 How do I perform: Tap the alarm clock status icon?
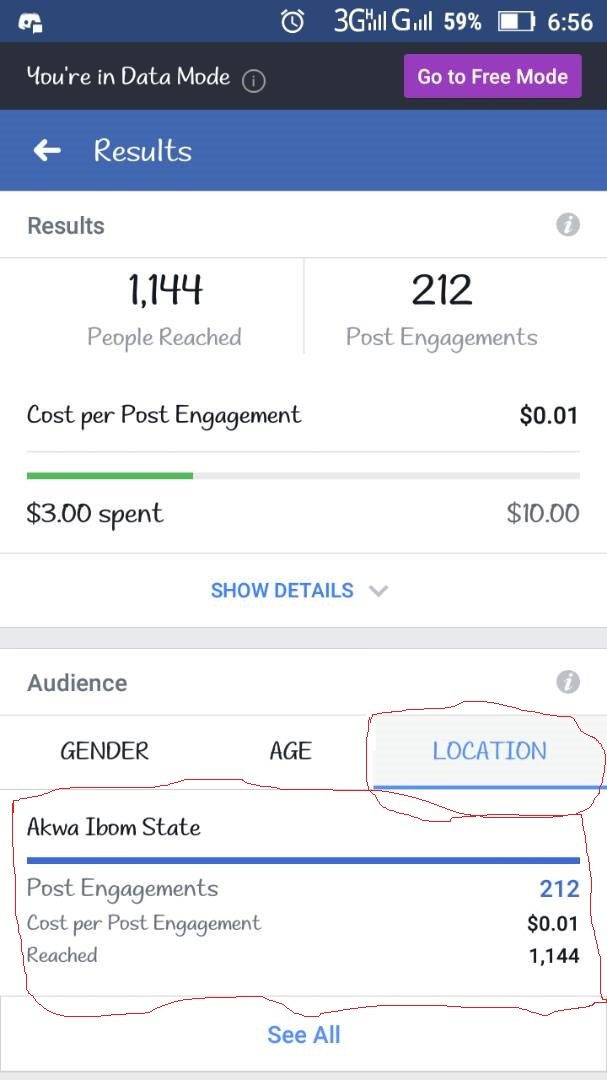coord(292,21)
